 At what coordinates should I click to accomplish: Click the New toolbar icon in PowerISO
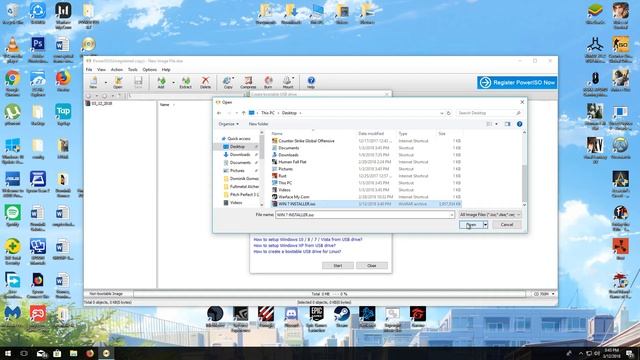93,82
